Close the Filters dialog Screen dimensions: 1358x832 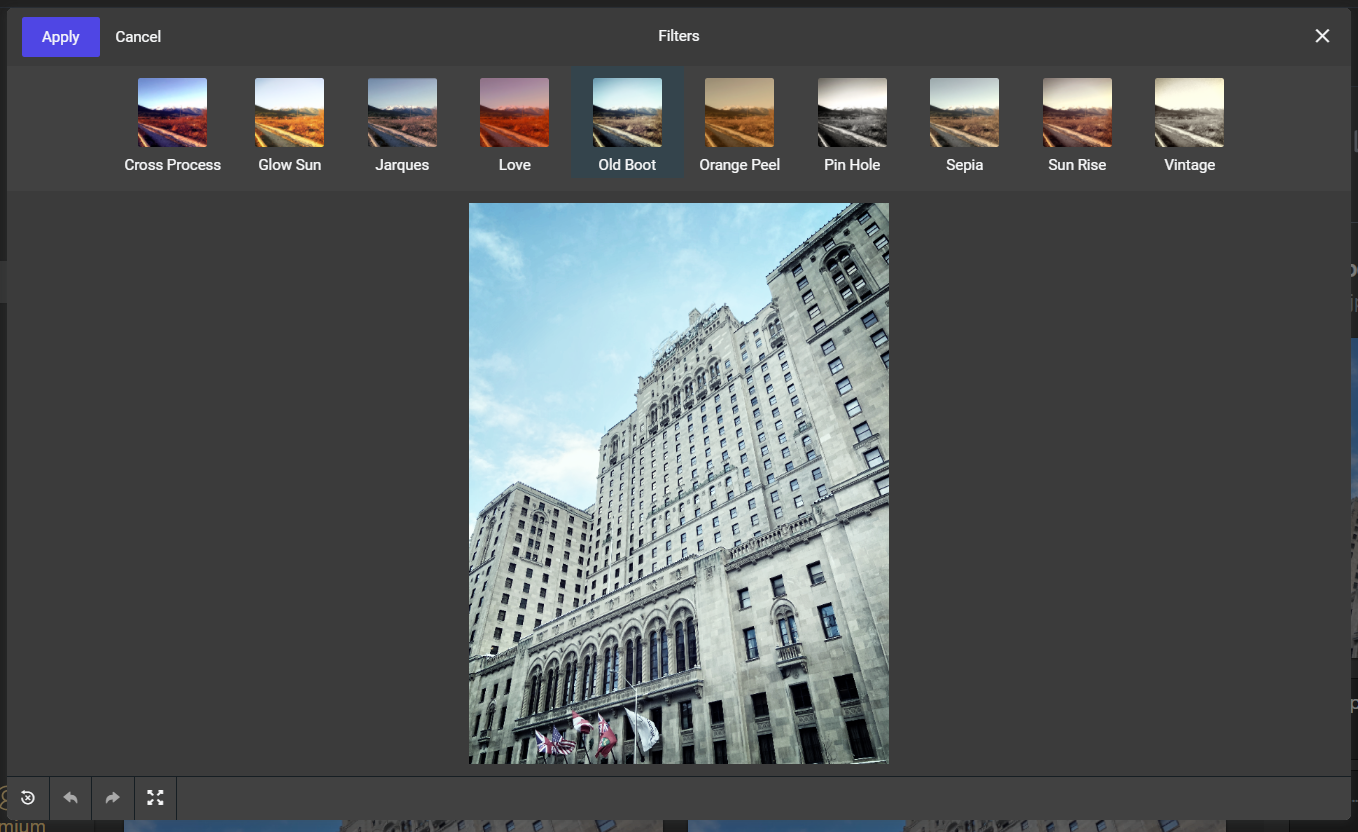click(1322, 36)
